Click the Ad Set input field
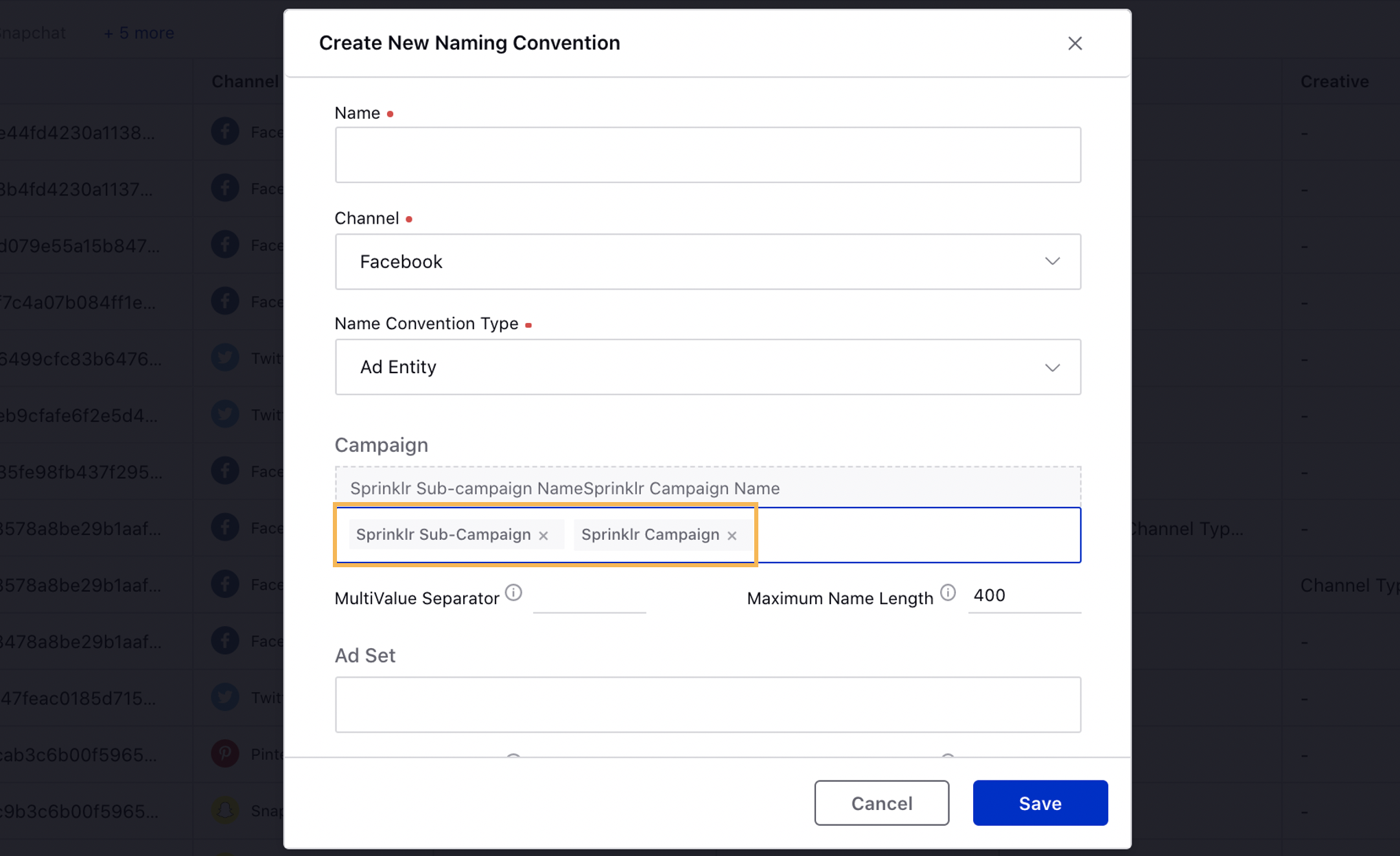This screenshot has height=856, width=1400. coord(708,704)
